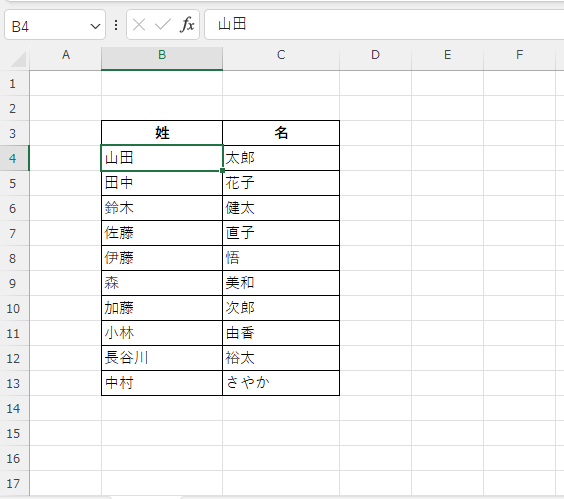Select the row 4 header
The image size is (564, 499).
click(14, 158)
